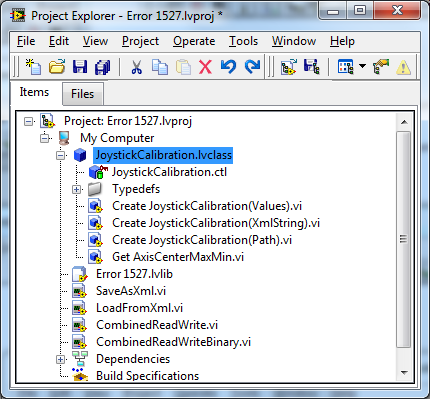
Task: Open the Operate menu
Action: pos(194,41)
